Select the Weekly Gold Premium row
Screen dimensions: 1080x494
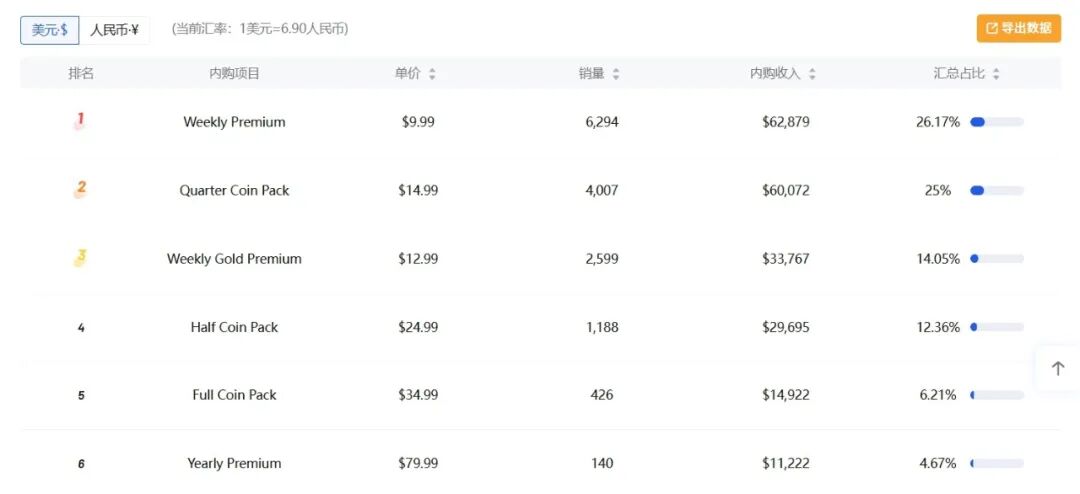234,259
